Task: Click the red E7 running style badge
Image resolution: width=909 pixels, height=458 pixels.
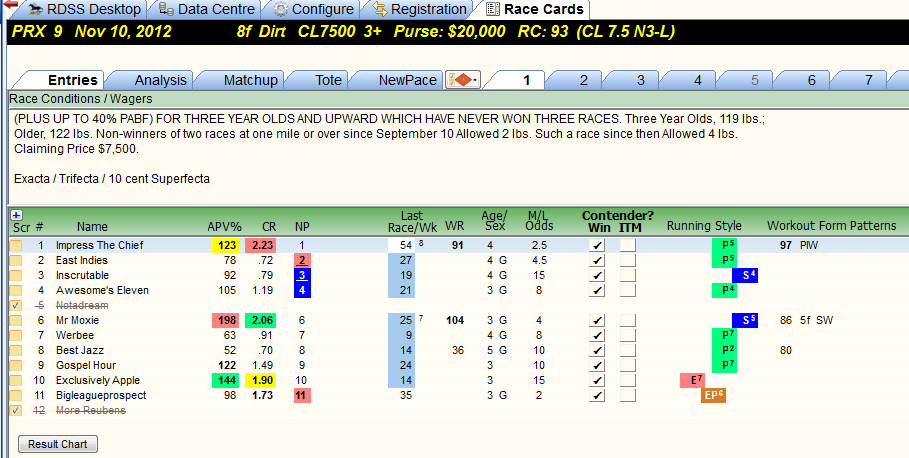Action: 692,380
